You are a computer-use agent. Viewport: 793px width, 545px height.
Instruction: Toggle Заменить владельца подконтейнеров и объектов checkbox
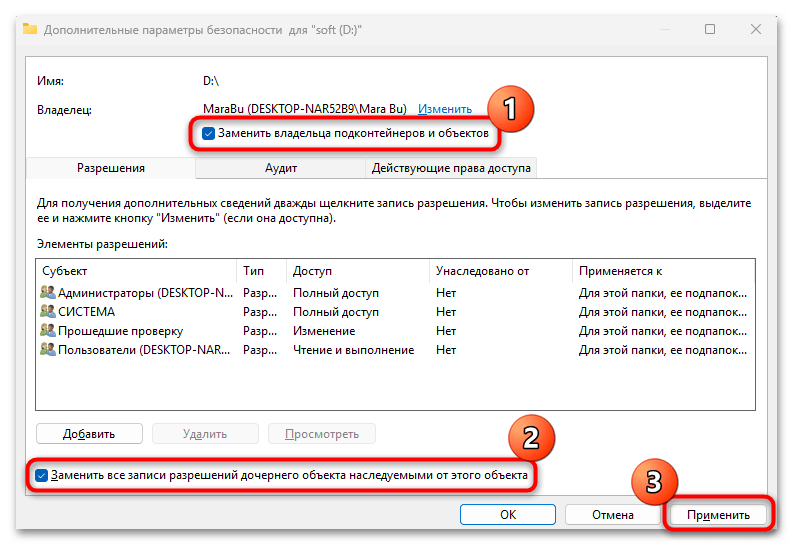tap(208, 133)
